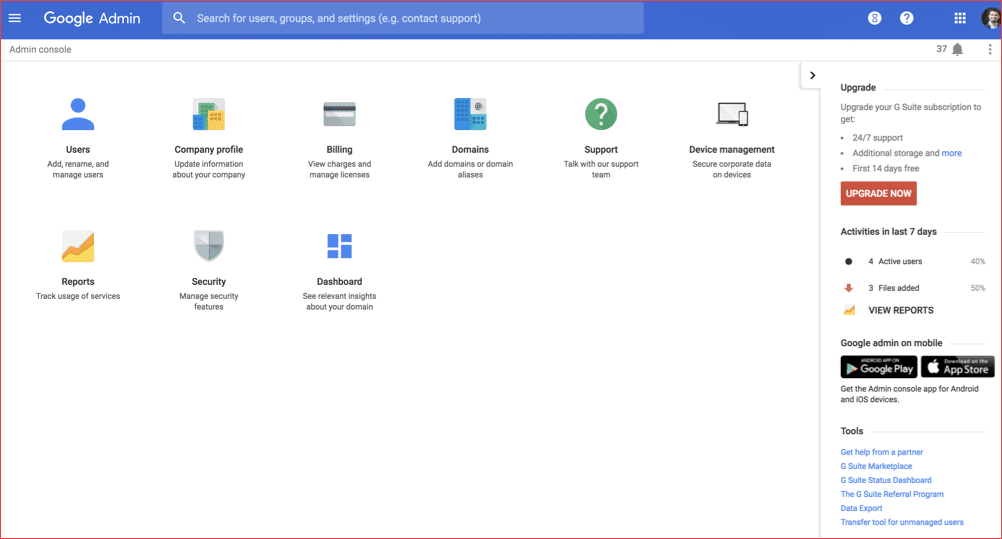Focus the search users and settings field
Image resolution: width=1002 pixels, height=539 pixels.
coord(403,18)
